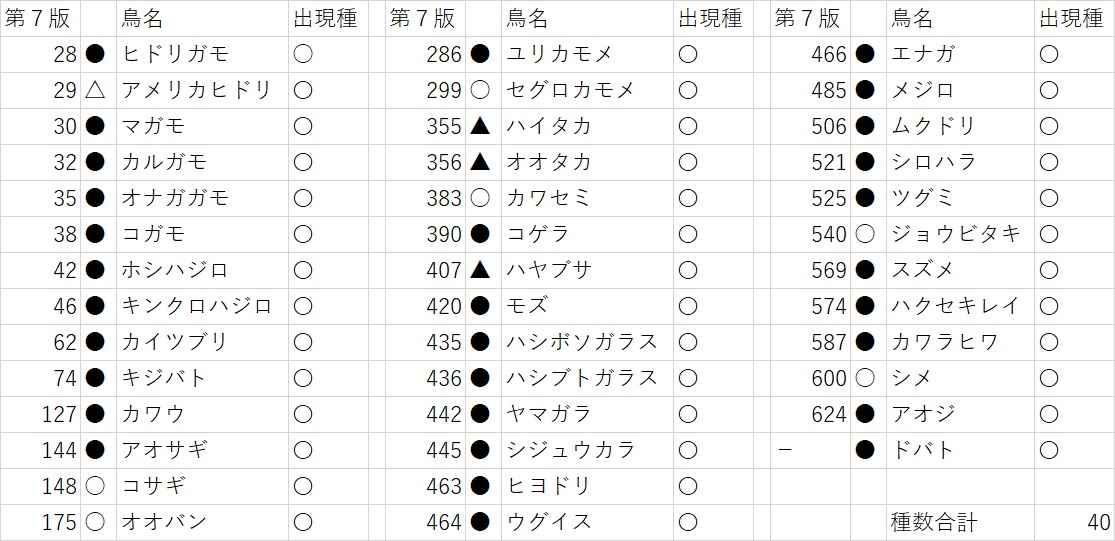1115x541 pixels.
Task: Select the open circle marker left of カワセミ
Action: click(x=480, y=198)
